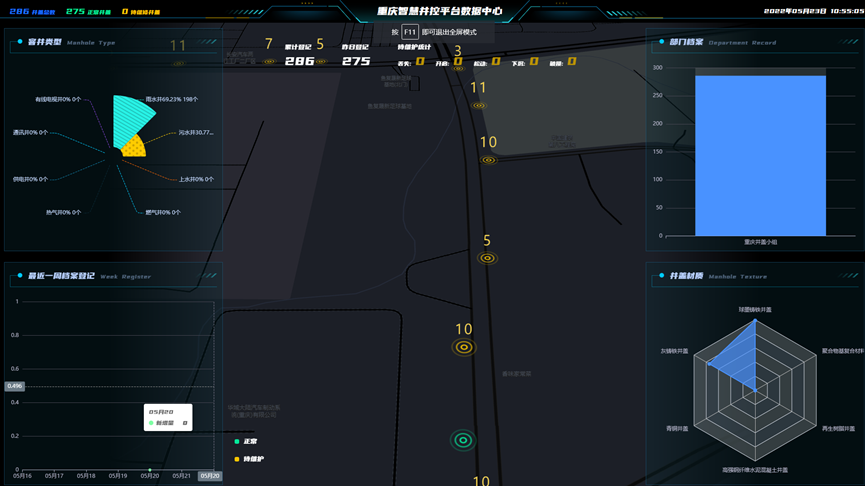Click the 待维护统计 heading

pos(414,47)
